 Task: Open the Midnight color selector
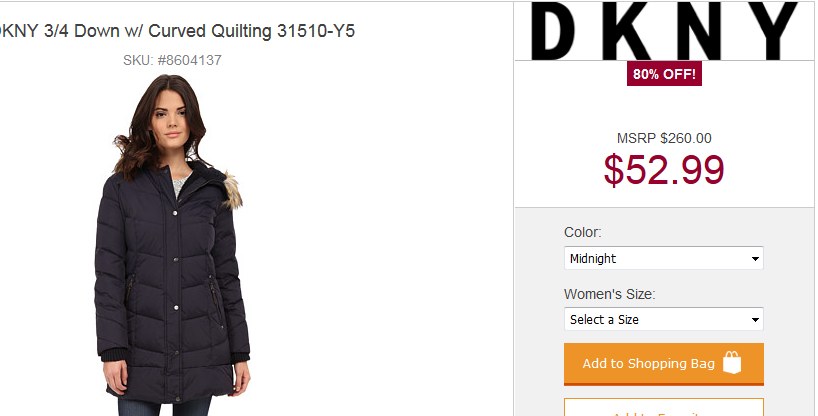664,258
